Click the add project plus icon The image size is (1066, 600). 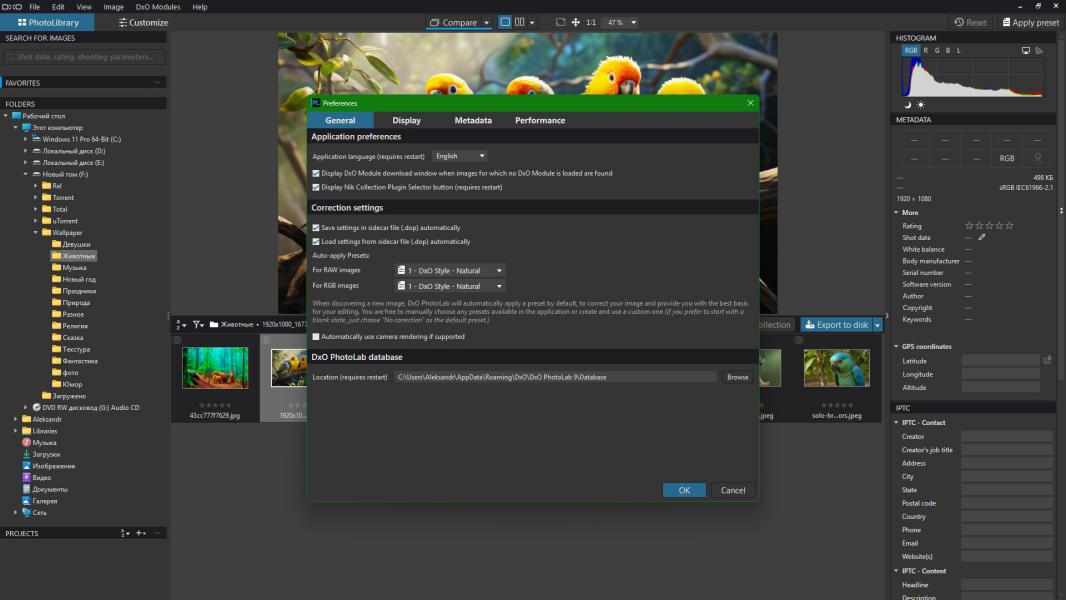point(139,534)
